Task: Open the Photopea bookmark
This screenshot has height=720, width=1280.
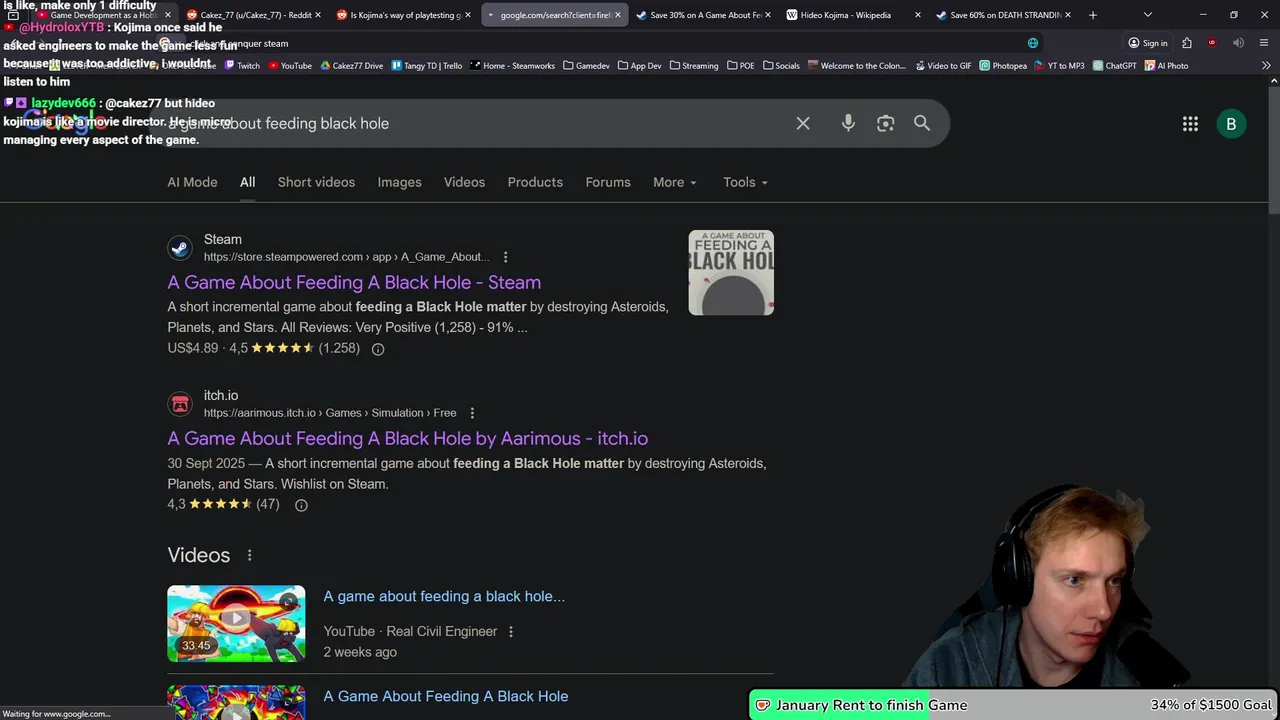Action: pyautogui.click(x=1003, y=66)
